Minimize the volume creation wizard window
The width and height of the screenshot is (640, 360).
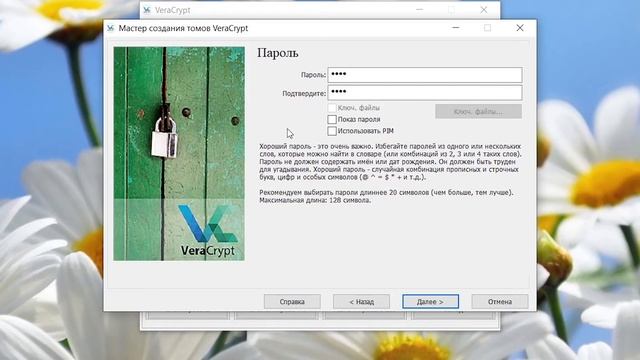click(456, 28)
